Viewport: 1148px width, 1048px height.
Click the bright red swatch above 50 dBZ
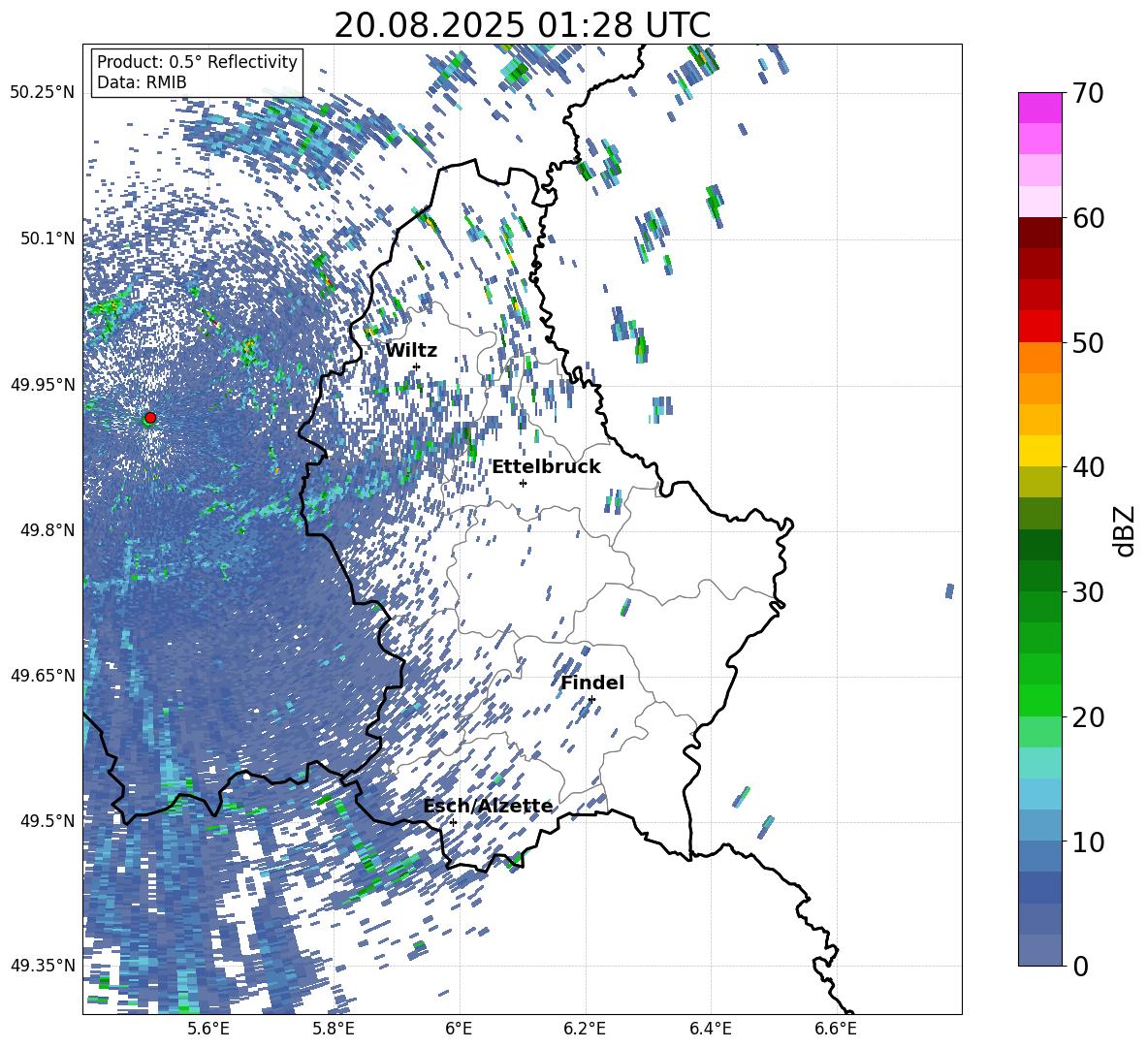(x=1039, y=327)
